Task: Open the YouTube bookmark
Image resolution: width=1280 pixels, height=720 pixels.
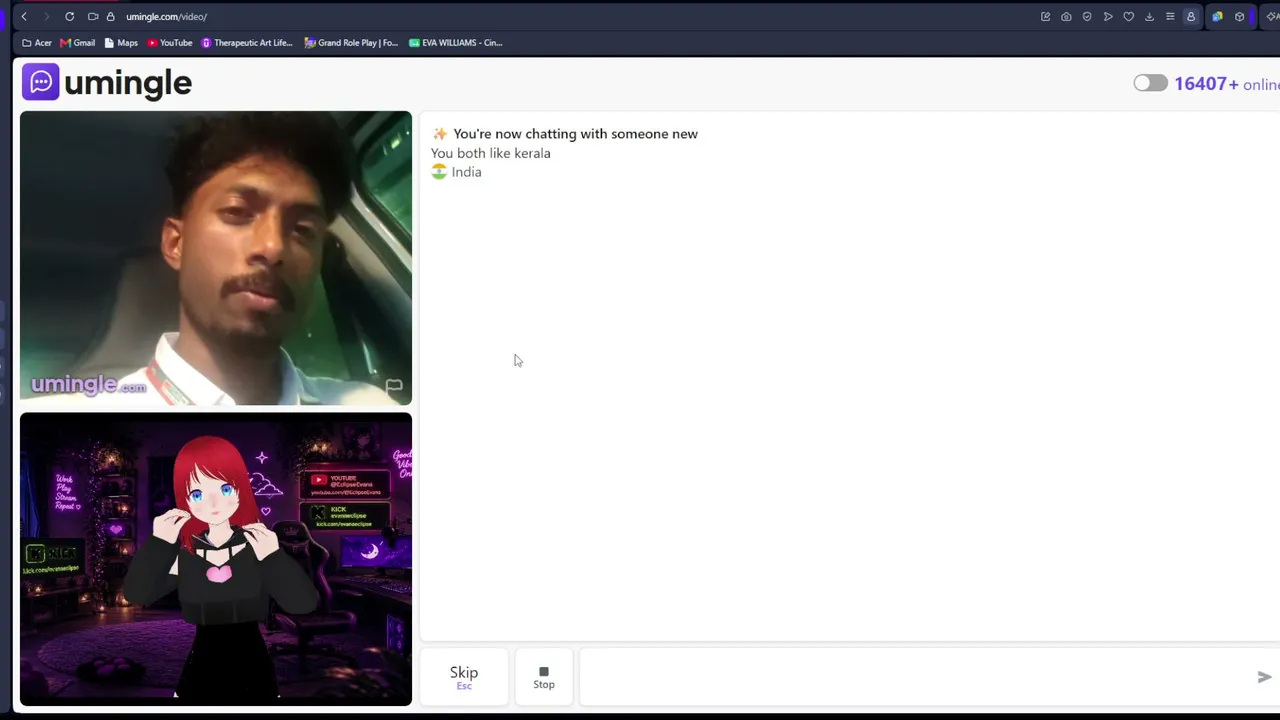Action: (170, 43)
